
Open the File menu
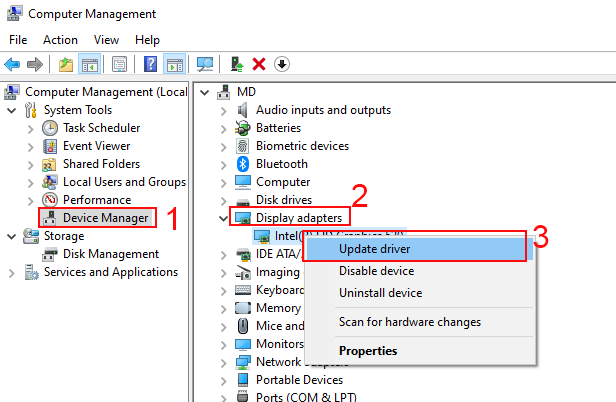point(18,40)
